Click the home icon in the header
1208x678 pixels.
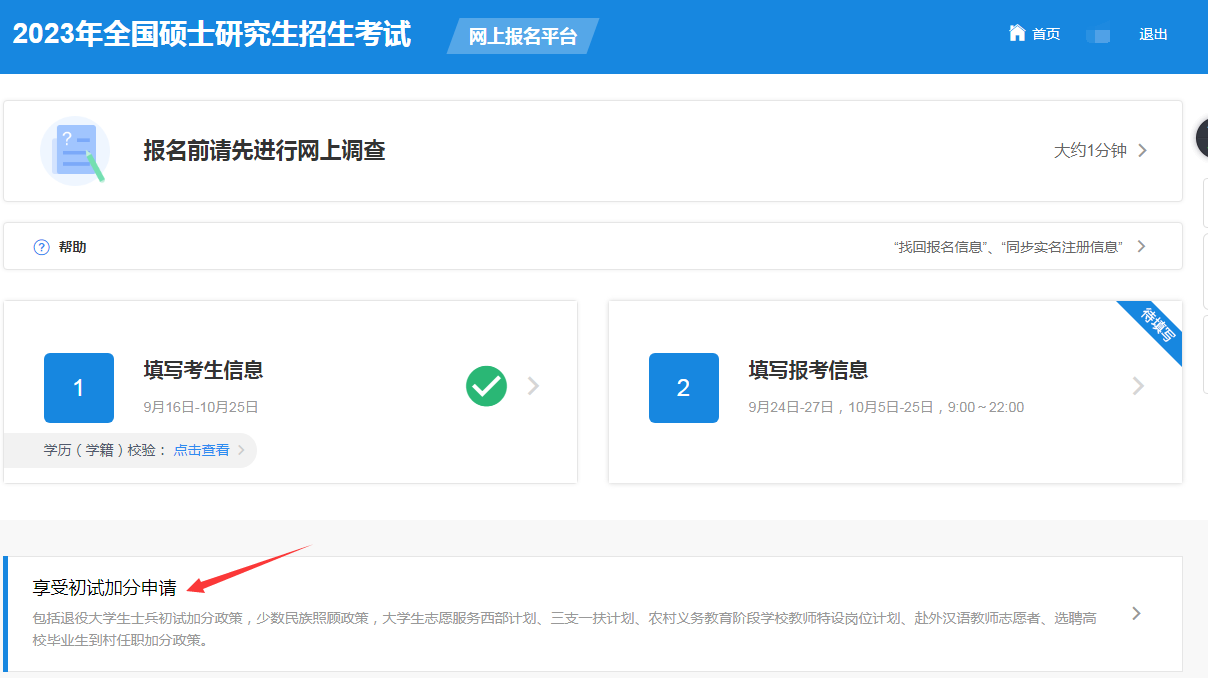pyautogui.click(x=1017, y=33)
